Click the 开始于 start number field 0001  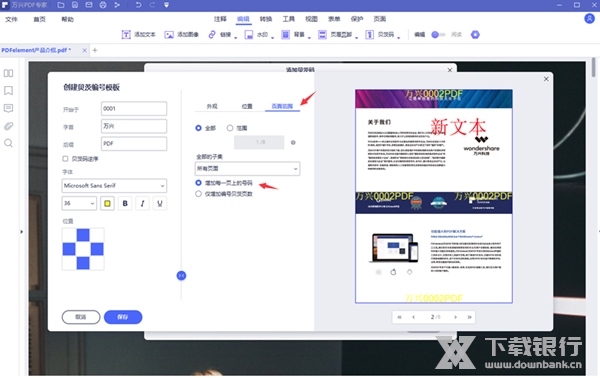134,109
